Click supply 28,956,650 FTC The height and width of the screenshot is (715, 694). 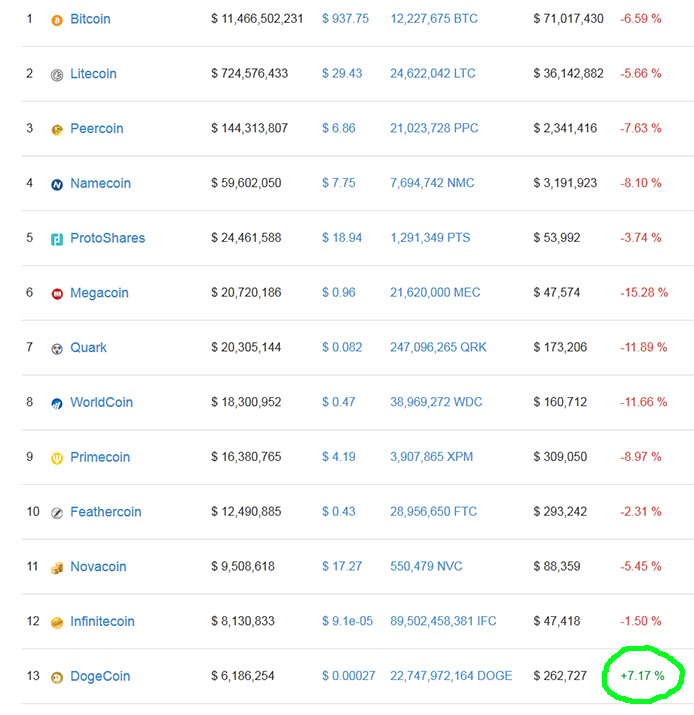433,511
